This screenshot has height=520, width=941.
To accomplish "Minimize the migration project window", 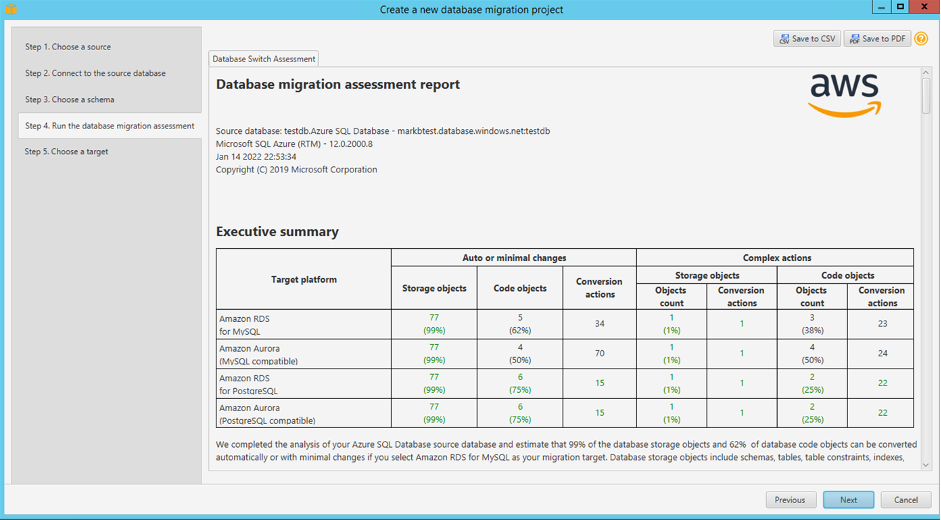I will [881, 7].
